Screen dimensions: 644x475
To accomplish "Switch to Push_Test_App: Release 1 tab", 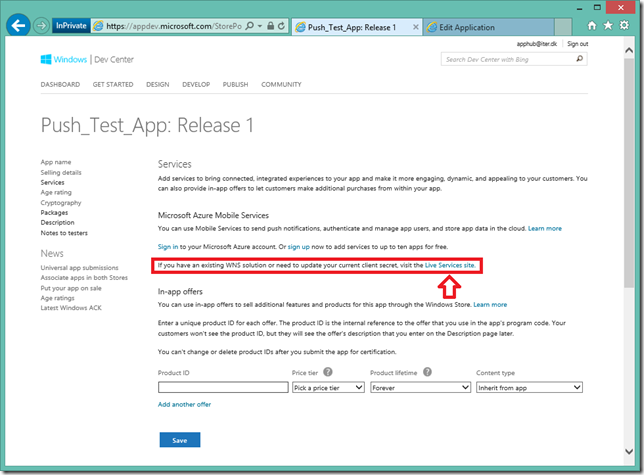I will coord(352,28).
